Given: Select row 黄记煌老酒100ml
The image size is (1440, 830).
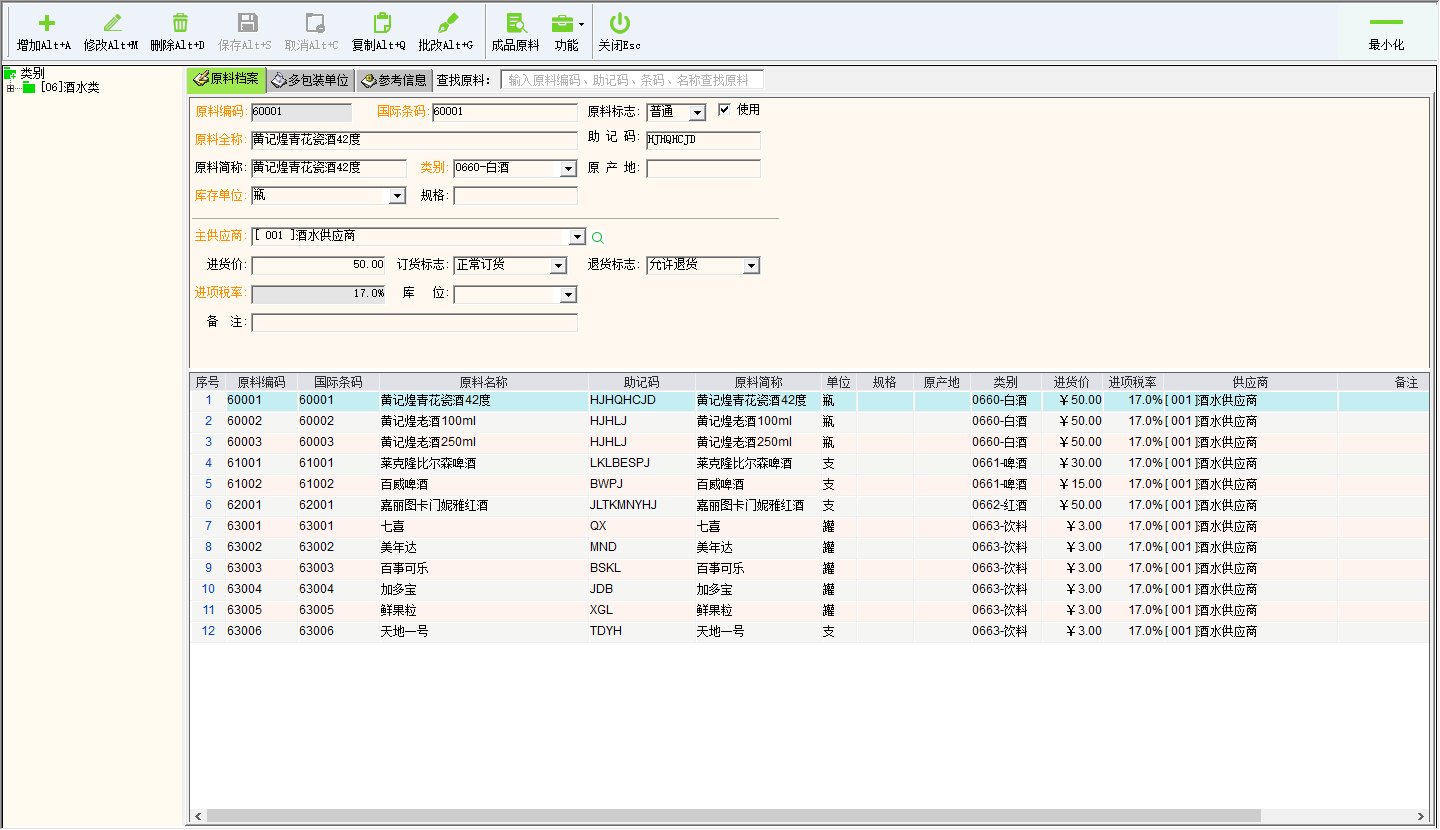Looking at the screenshot, I should point(809,421).
